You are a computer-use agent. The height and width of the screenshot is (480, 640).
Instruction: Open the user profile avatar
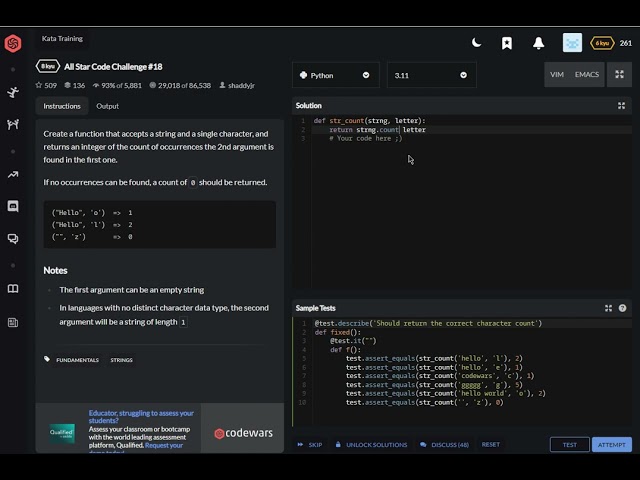click(572, 43)
